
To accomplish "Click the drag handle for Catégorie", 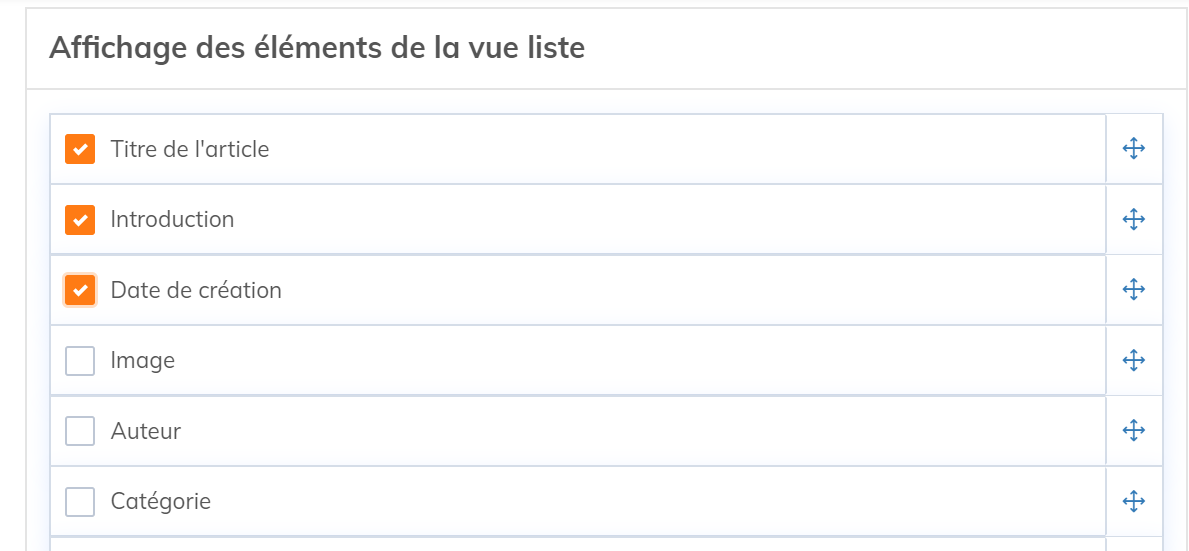I will click(1133, 501).
